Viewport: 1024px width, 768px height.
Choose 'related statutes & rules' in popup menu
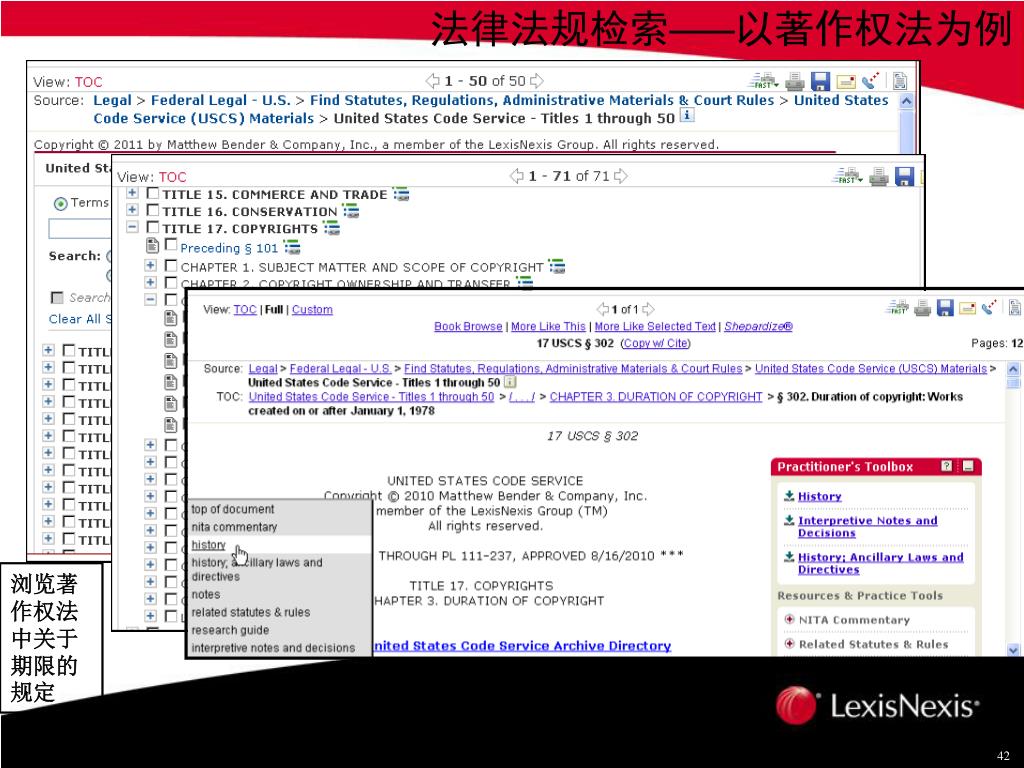tap(251, 612)
